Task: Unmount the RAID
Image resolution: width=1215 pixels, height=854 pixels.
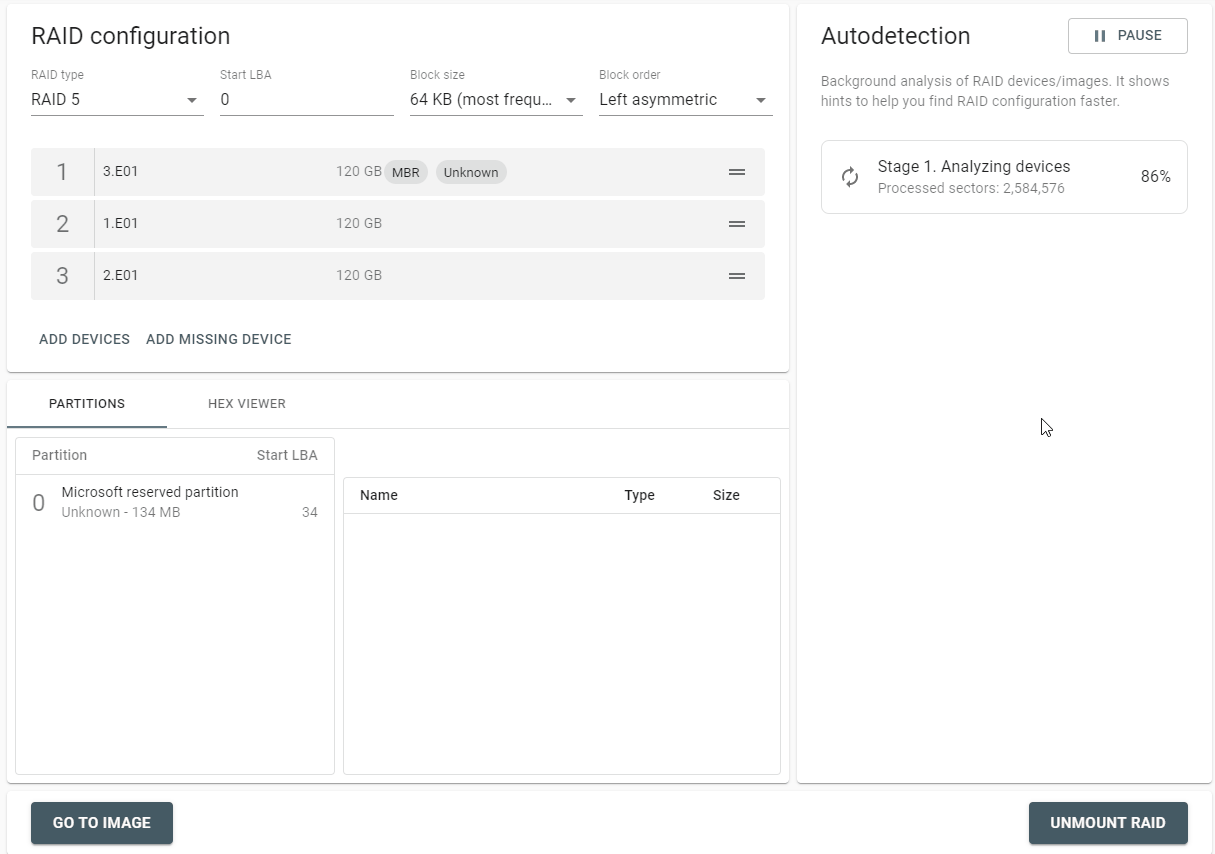Action: tap(1108, 823)
